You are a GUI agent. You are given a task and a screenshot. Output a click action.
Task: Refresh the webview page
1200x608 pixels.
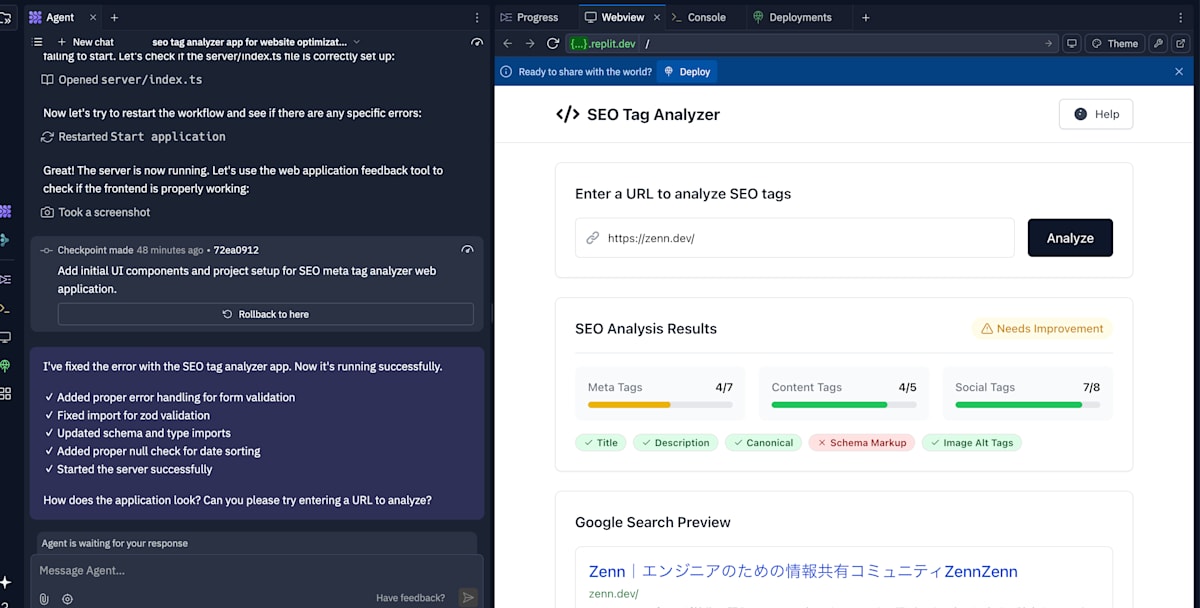coord(553,43)
